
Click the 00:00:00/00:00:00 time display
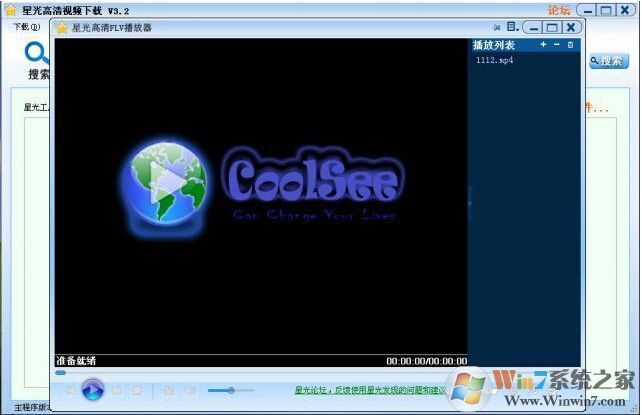(427, 361)
